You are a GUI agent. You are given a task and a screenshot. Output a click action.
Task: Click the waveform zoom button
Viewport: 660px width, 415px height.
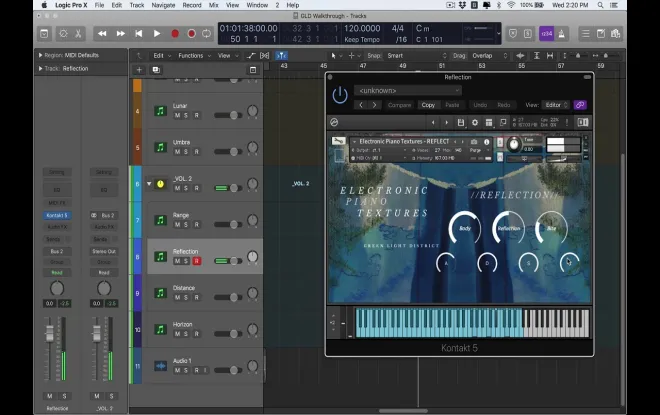520,56
